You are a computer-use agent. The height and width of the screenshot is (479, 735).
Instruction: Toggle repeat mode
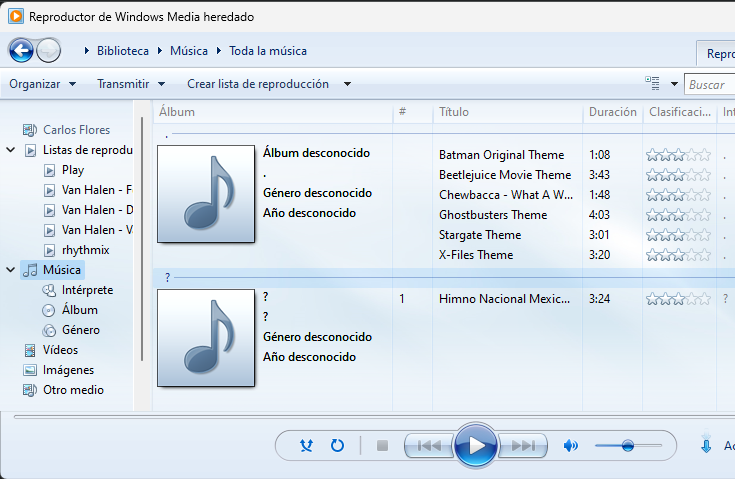337,446
